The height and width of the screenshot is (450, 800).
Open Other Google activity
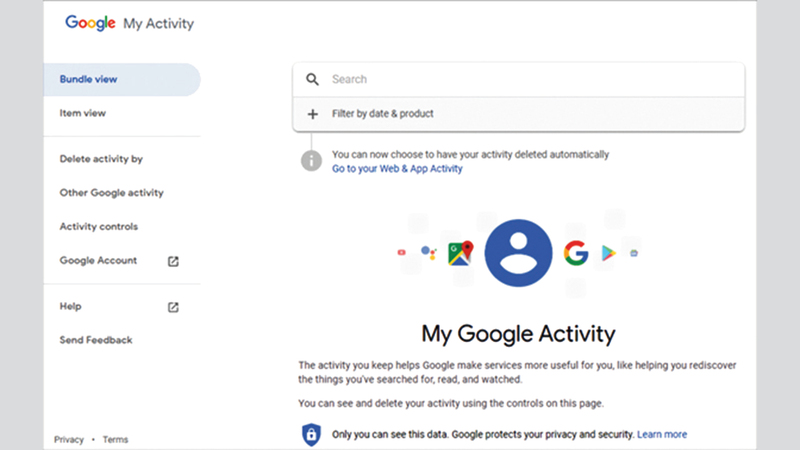112,193
